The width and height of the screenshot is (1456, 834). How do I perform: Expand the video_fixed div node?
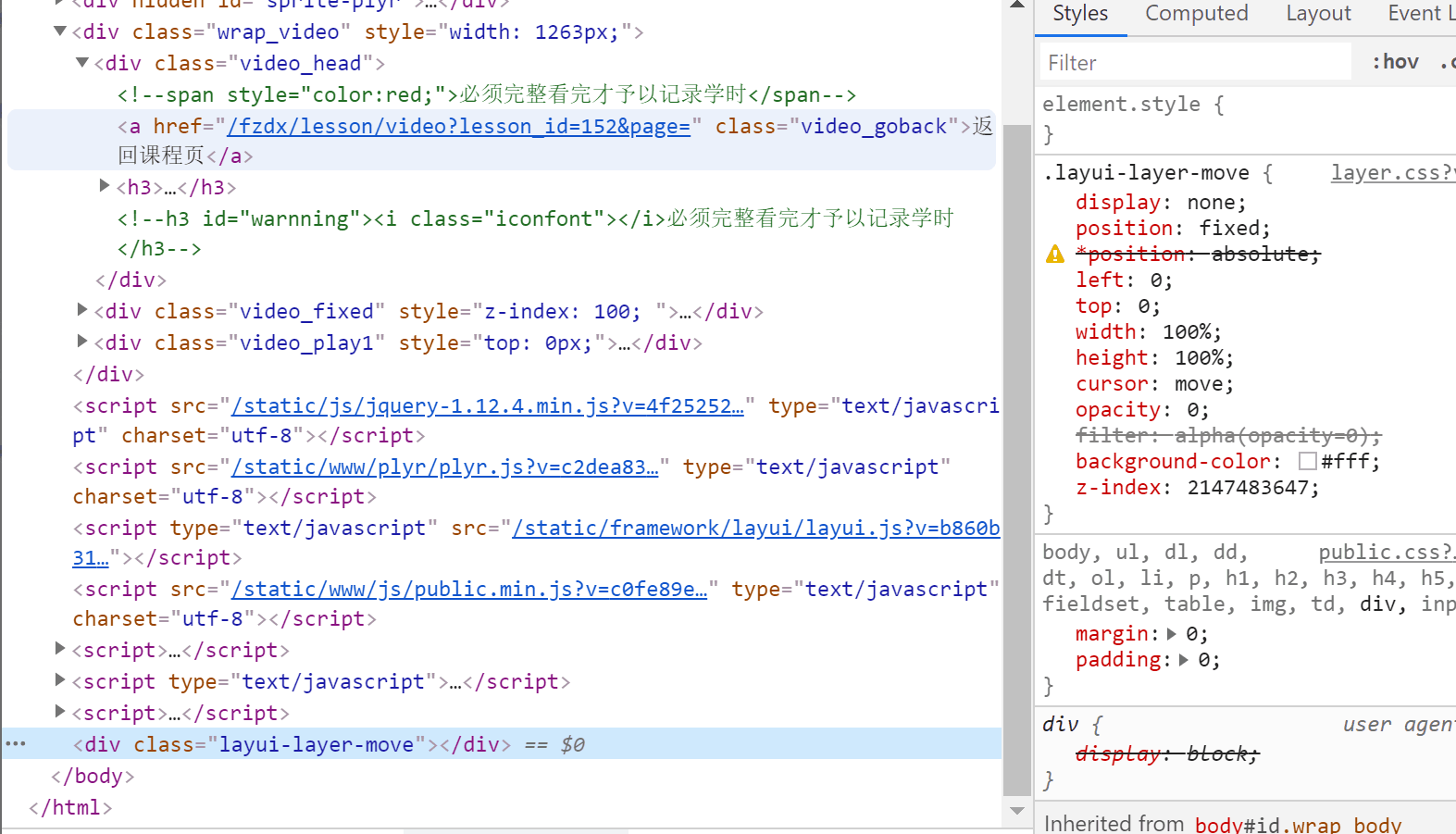coord(82,310)
